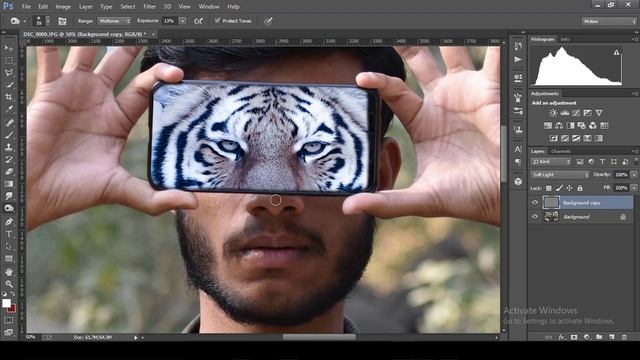Image resolution: width=640 pixels, height=360 pixels.
Task: Open the Actions panel play icon
Action: coord(518,60)
